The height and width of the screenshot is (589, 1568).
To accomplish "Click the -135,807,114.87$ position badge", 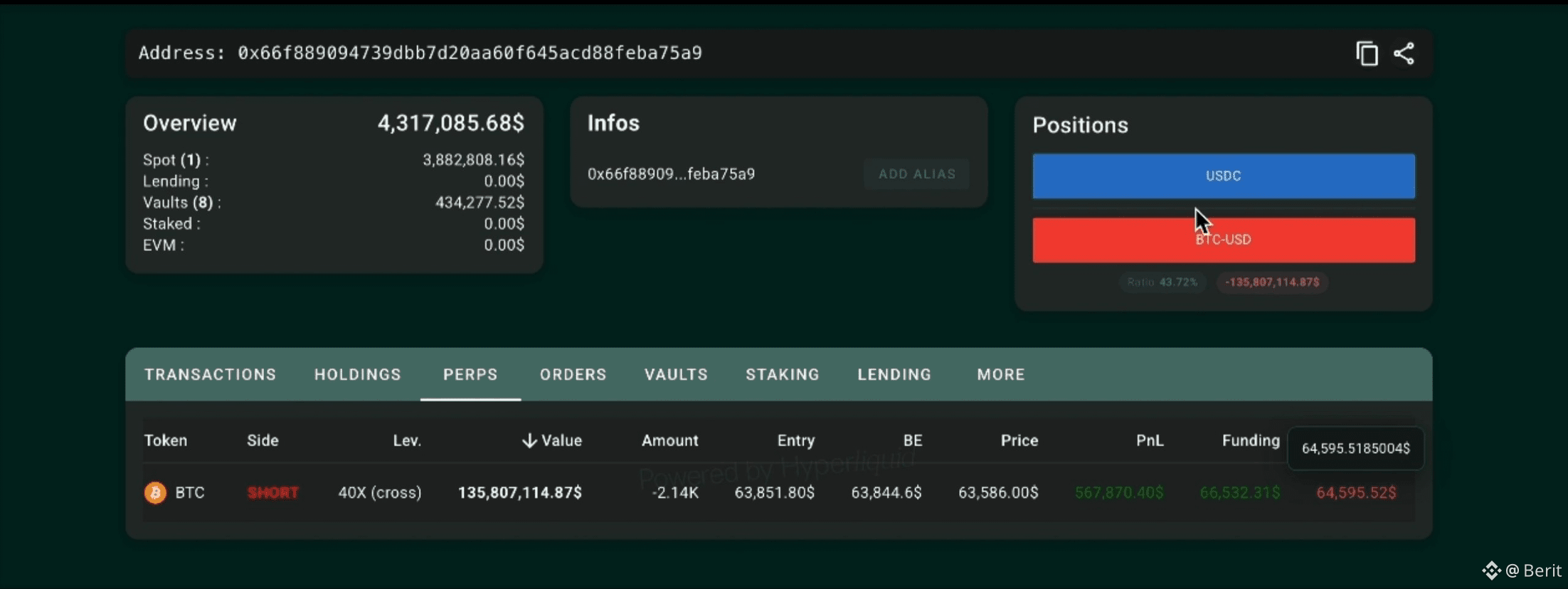I will click(x=1272, y=282).
